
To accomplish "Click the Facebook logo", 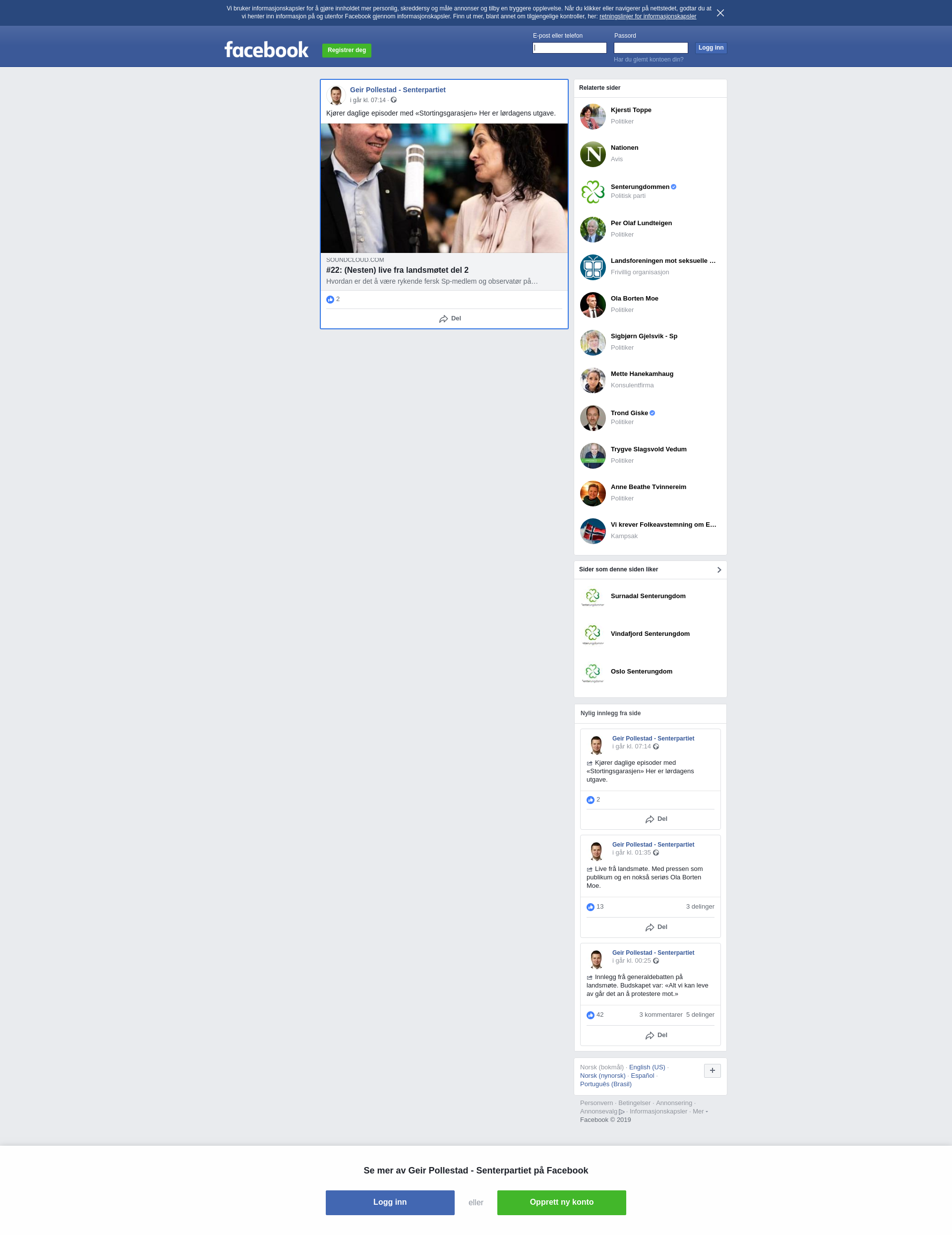I will [x=266, y=50].
